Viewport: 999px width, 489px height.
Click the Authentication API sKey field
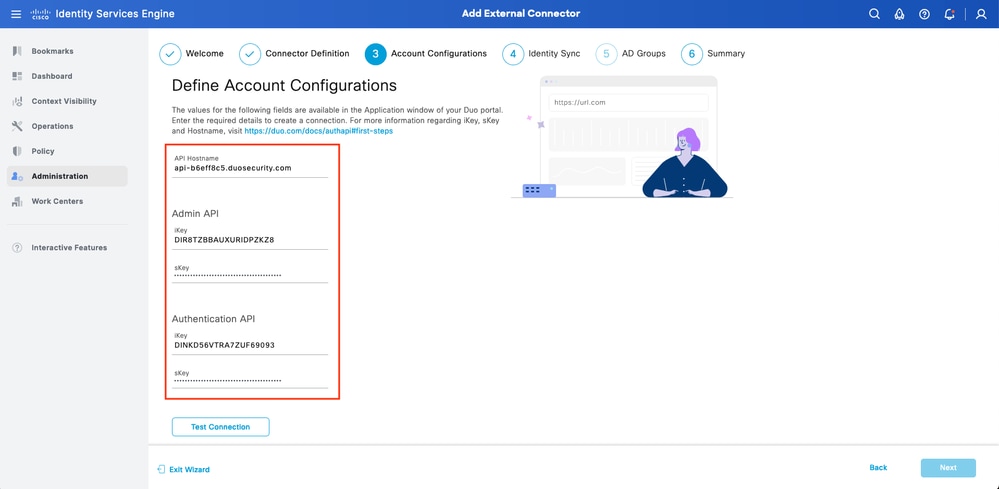coord(250,377)
